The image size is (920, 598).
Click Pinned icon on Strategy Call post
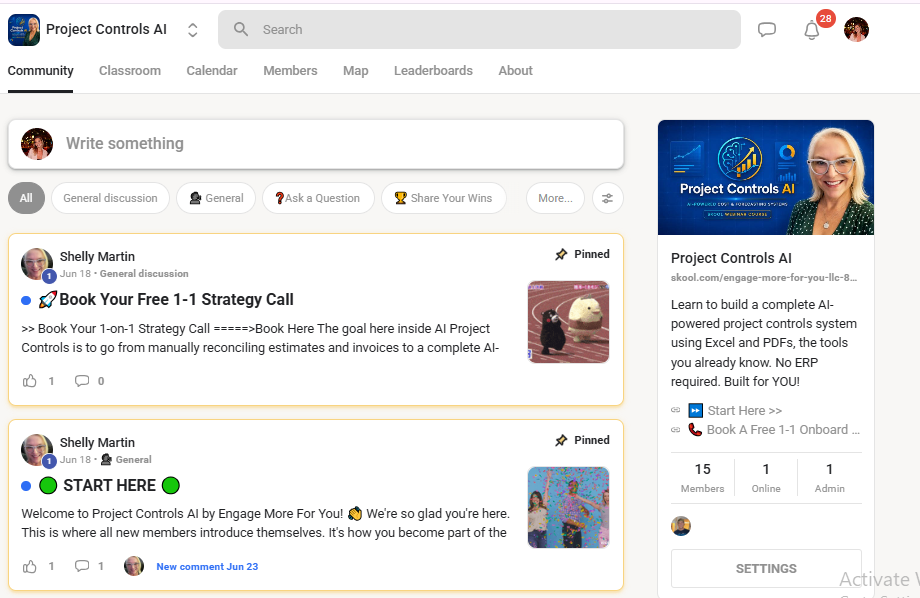[561, 254]
